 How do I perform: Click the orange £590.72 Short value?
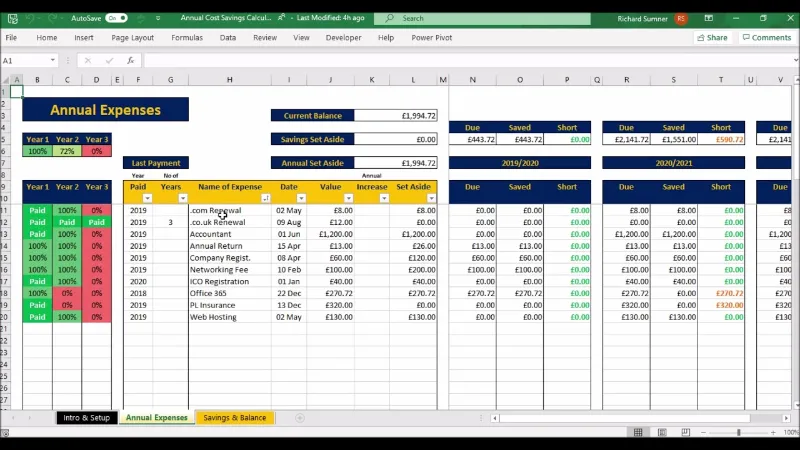(x=721, y=139)
